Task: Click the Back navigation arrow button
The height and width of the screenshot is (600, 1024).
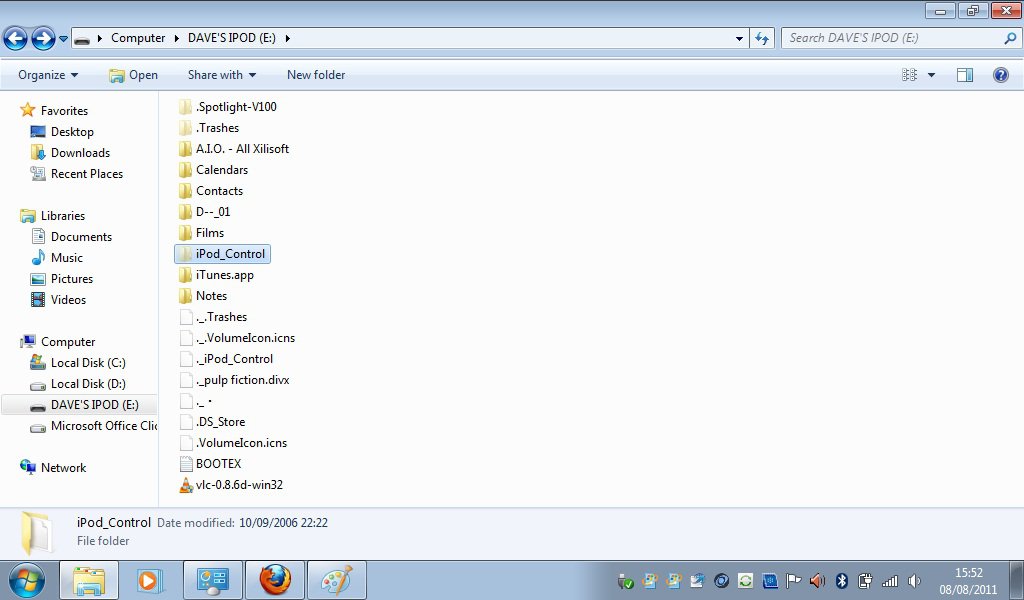Action: [x=15, y=39]
